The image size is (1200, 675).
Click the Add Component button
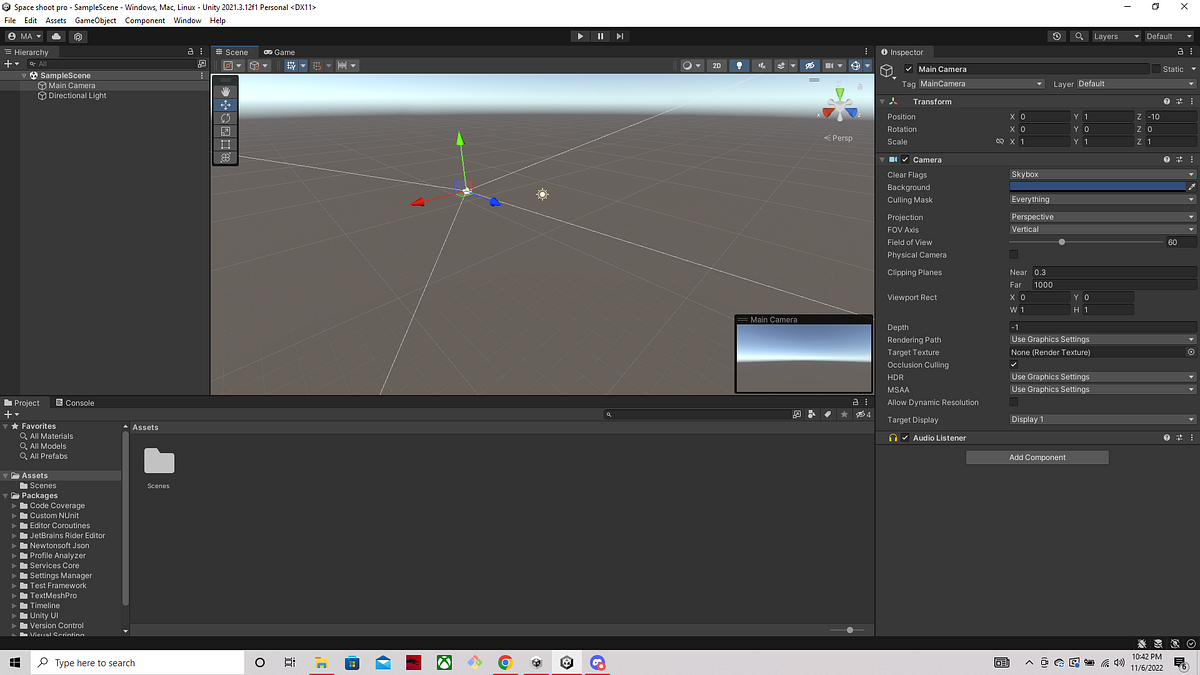click(x=1036, y=457)
